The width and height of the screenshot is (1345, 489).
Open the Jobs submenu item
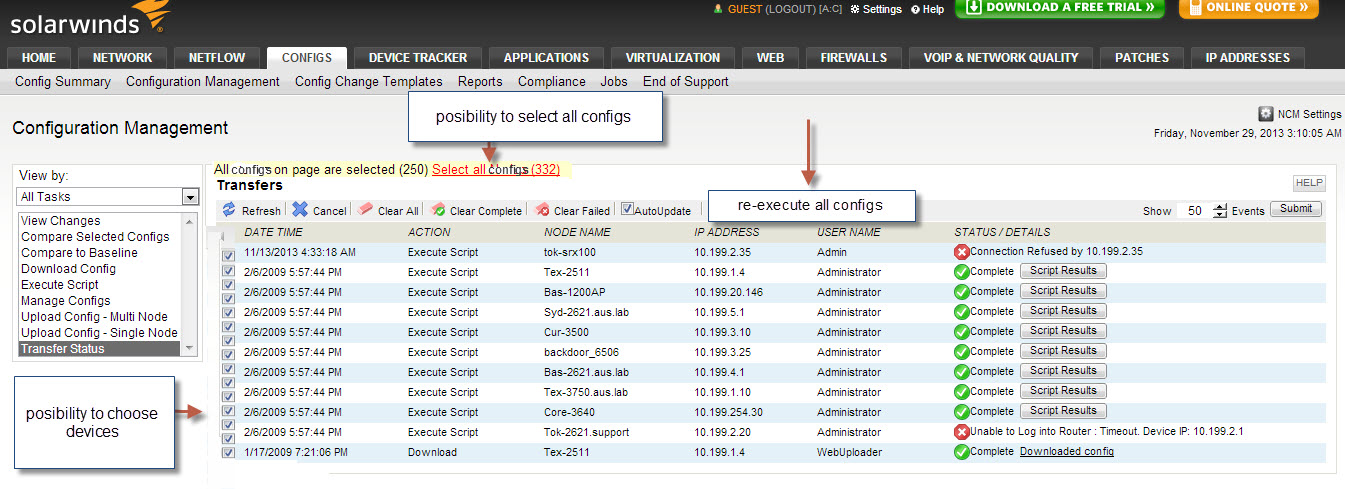[x=614, y=82]
